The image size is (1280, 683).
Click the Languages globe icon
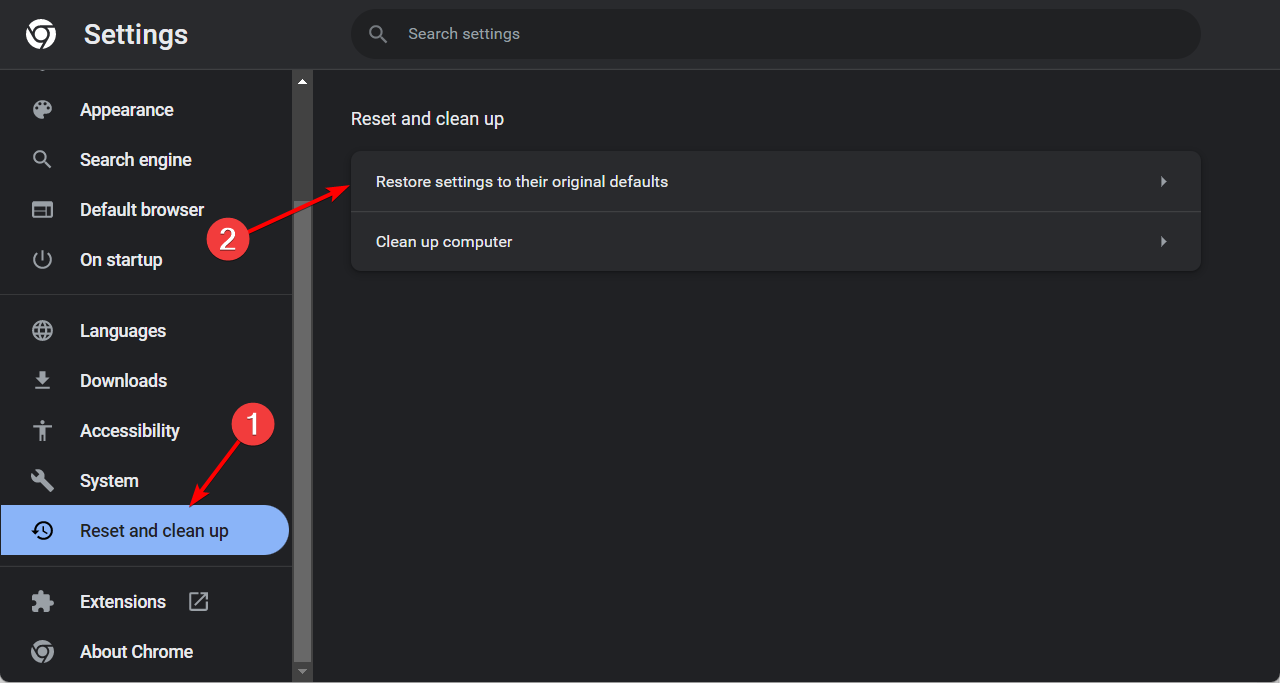coord(42,331)
